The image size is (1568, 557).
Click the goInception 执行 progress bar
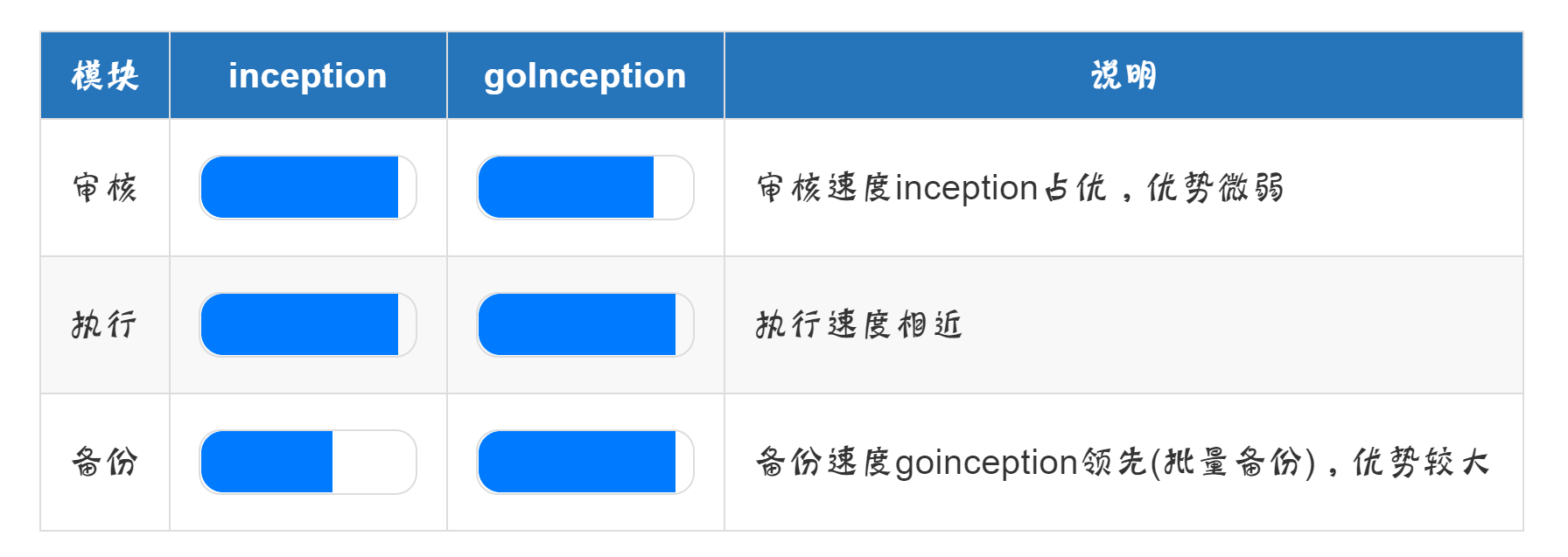(x=585, y=324)
